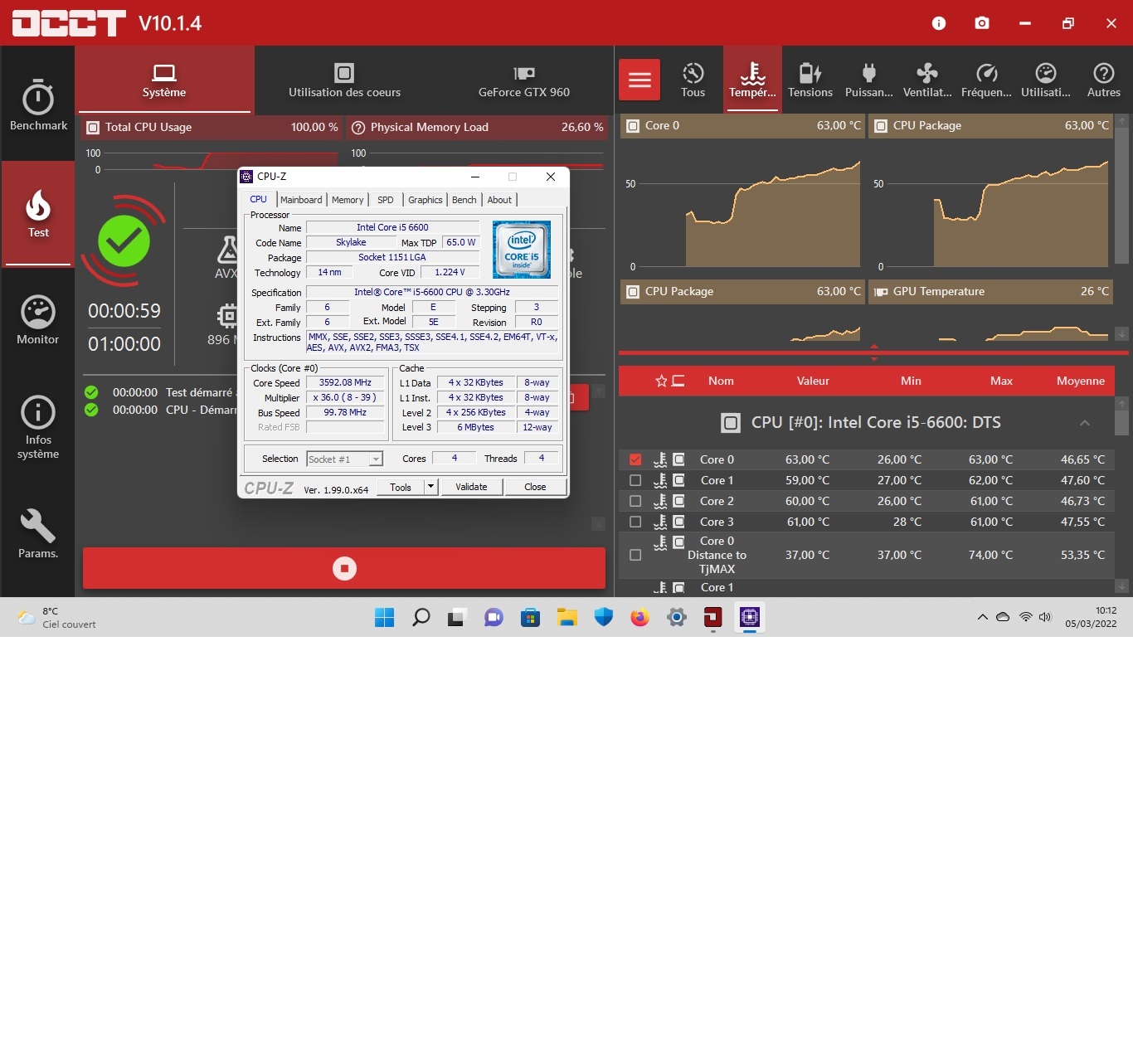
Task: Open the Memory tab in CPU-Z
Action: coord(348,200)
